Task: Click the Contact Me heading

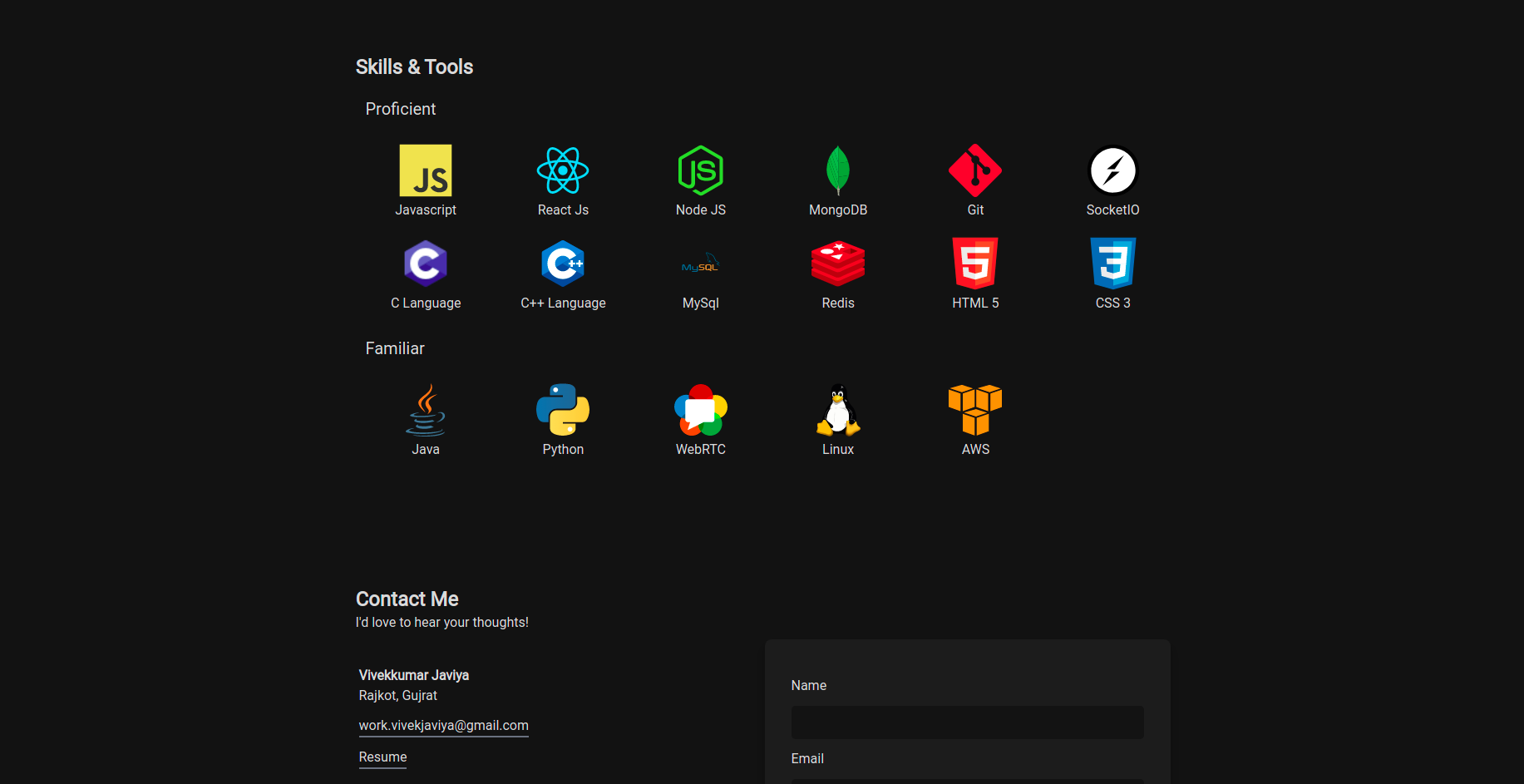Action: tap(407, 599)
